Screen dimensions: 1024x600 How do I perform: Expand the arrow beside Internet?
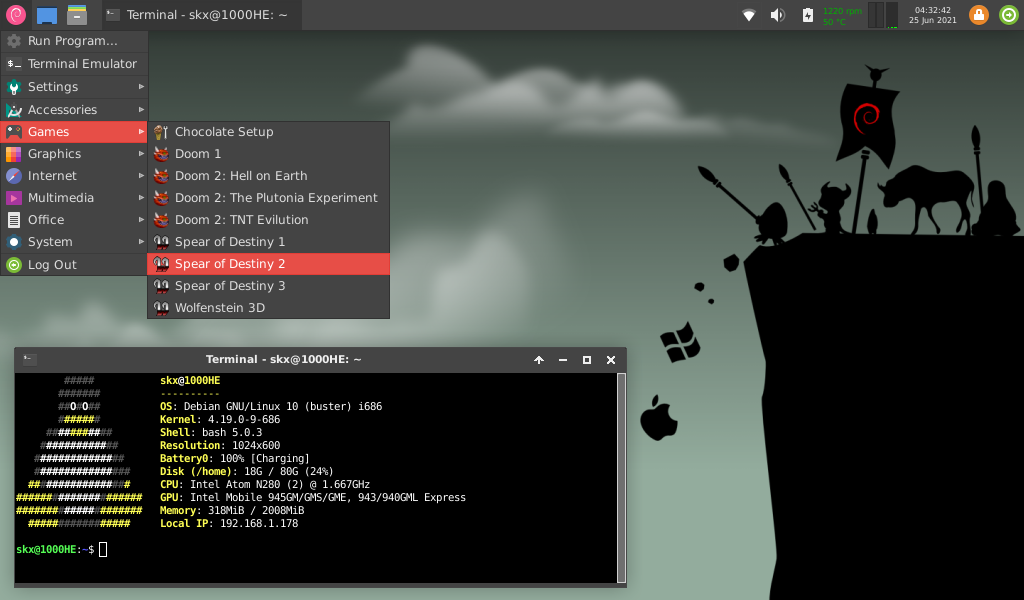(x=141, y=176)
